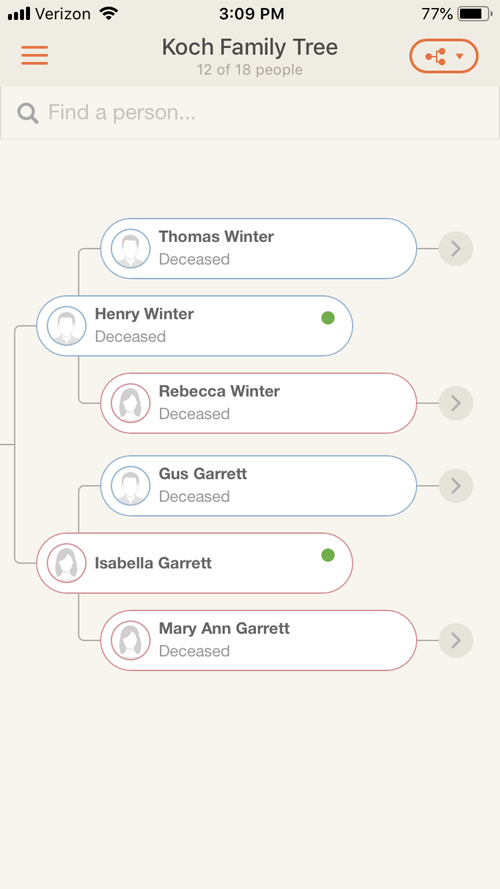Tap the magnifying glass search icon
The height and width of the screenshot is (889, 500).
28,113
